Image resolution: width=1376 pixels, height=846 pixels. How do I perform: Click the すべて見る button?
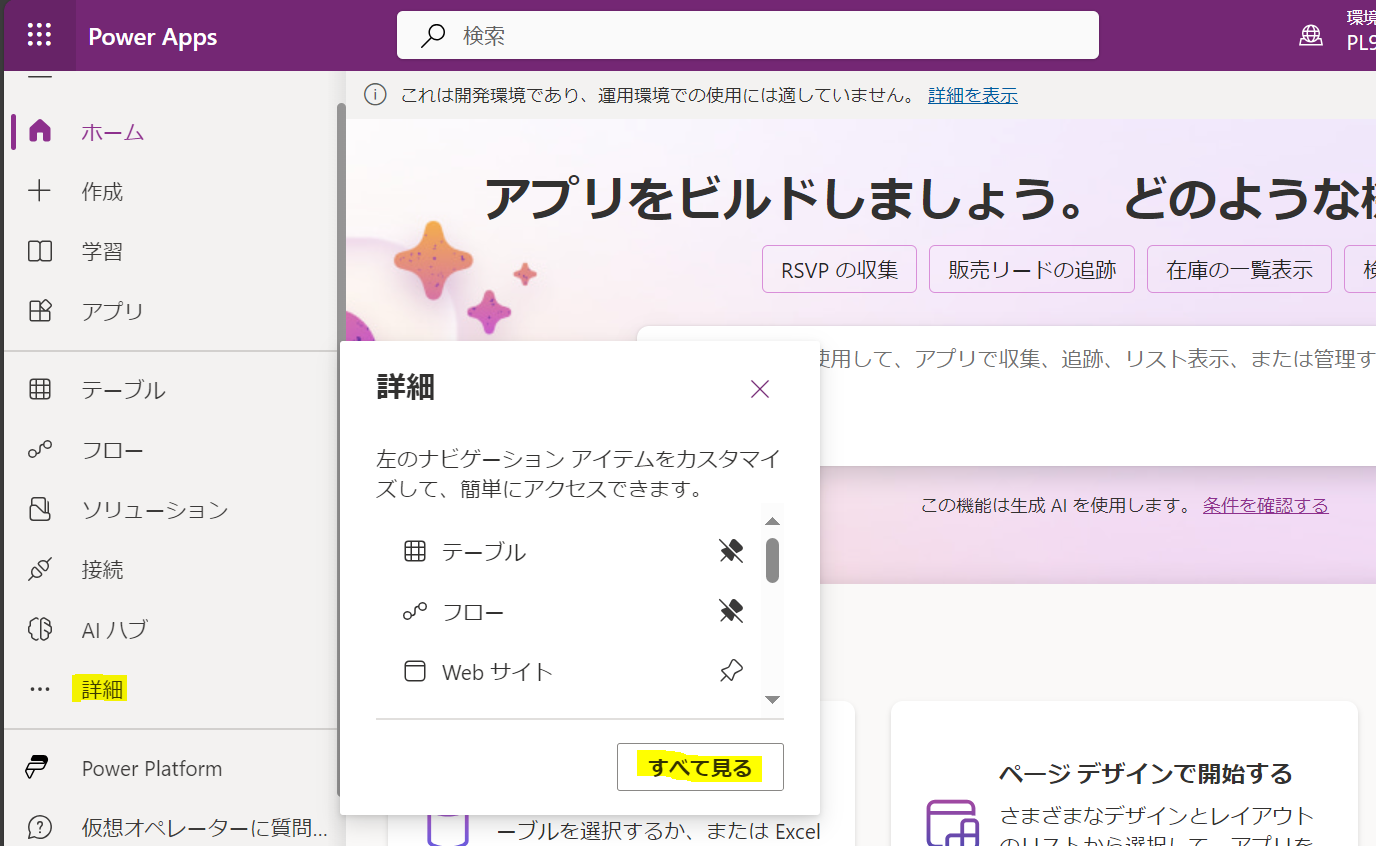click(700, 767)
